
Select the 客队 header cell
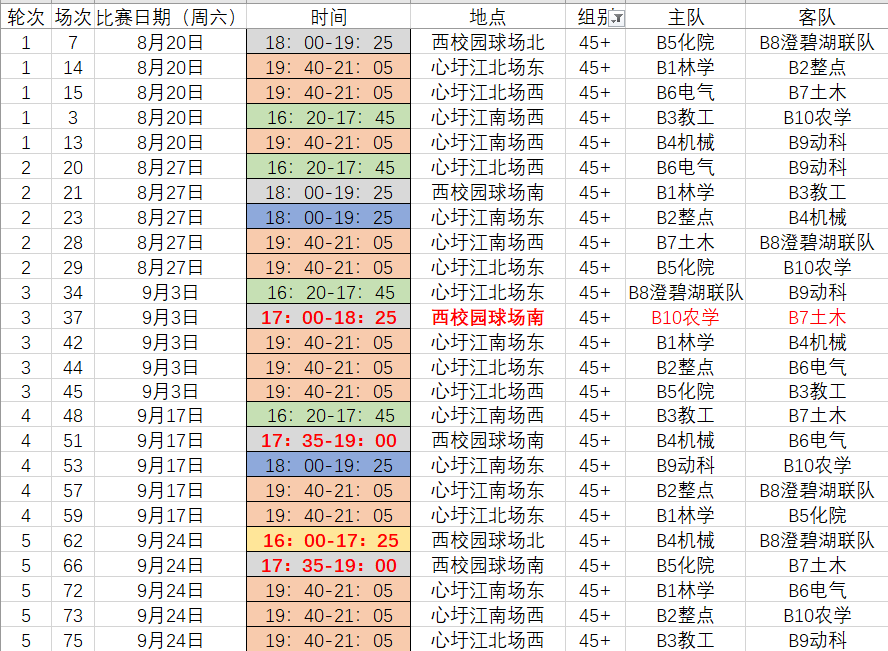[816, 18]
